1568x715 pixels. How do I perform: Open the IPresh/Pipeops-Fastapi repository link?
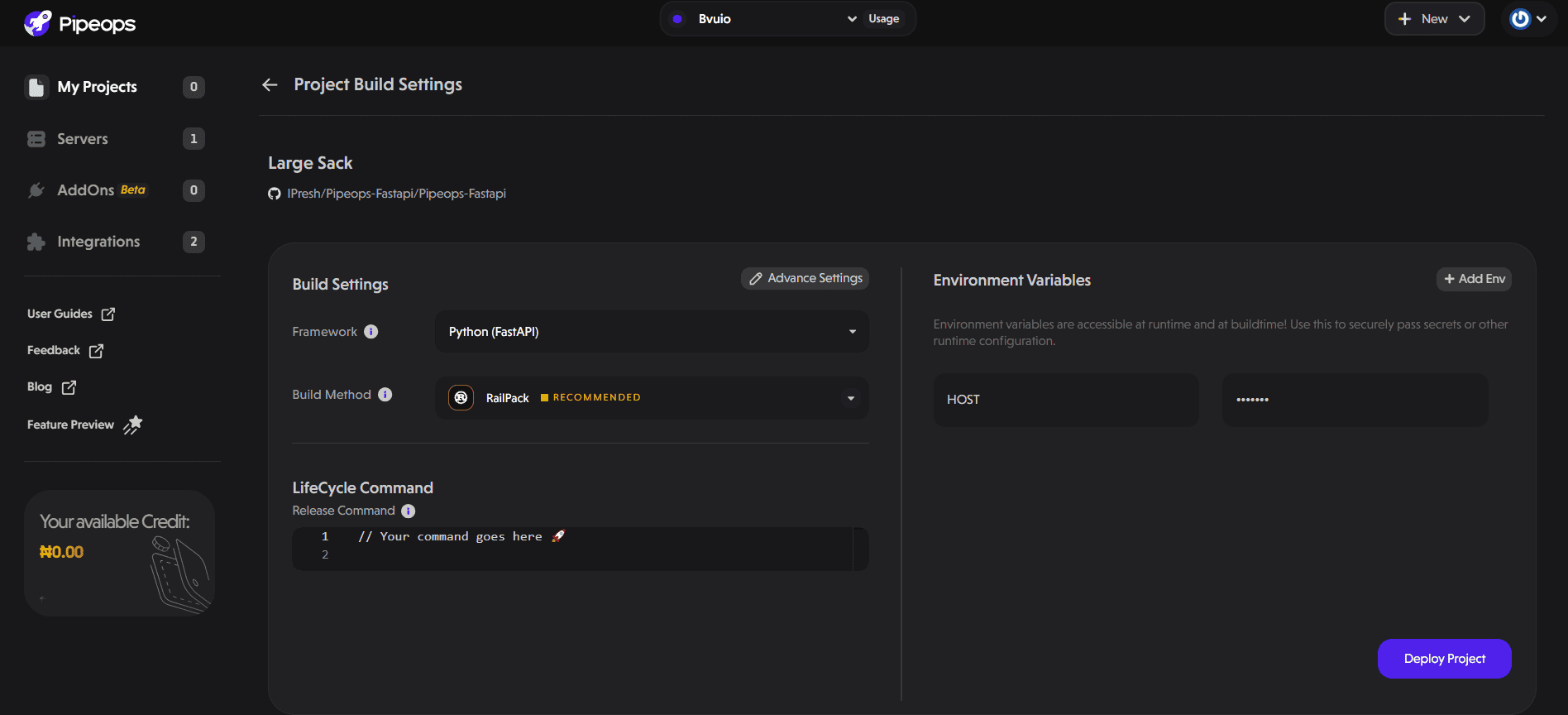(x=396, y=194)
